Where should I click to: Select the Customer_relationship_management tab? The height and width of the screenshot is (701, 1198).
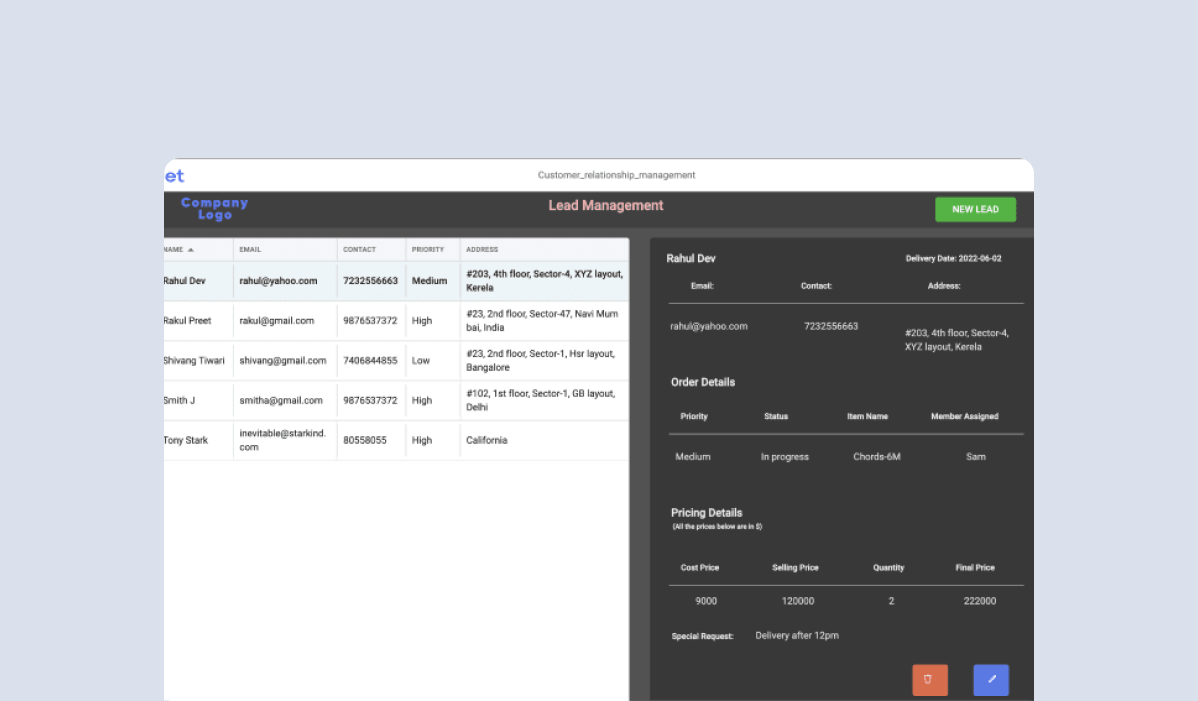pos(616,174)
